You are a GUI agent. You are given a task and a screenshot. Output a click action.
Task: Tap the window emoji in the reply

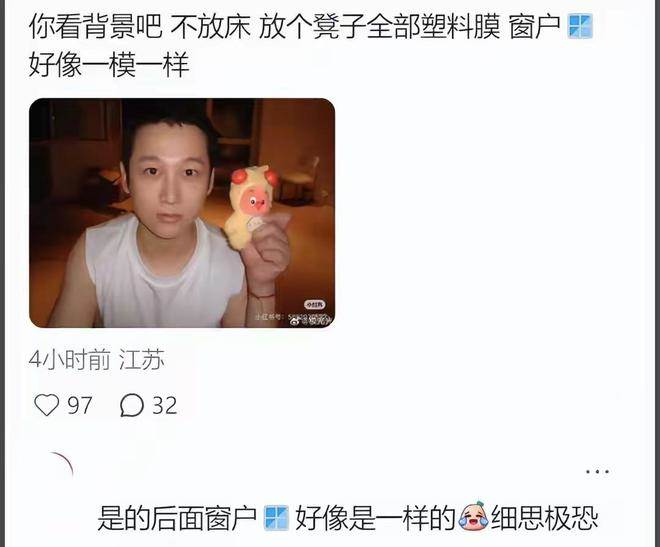tap(277, 518)
